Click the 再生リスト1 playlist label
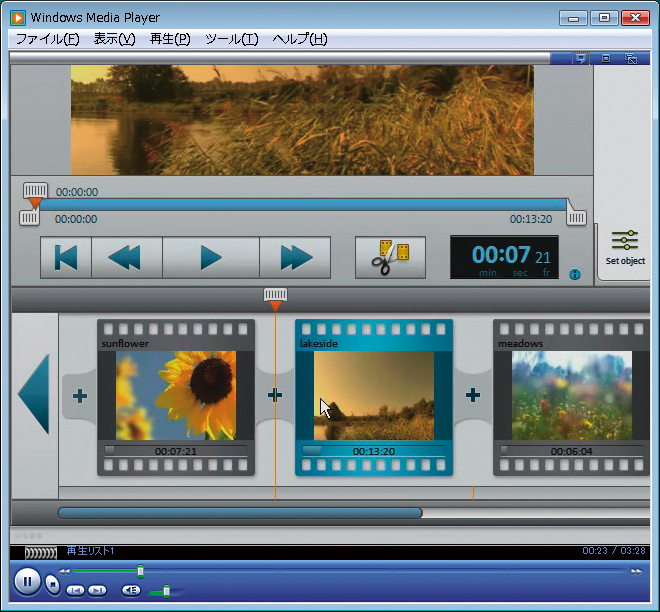The width and height of the screenshot is (660, 612). (90, 551)
